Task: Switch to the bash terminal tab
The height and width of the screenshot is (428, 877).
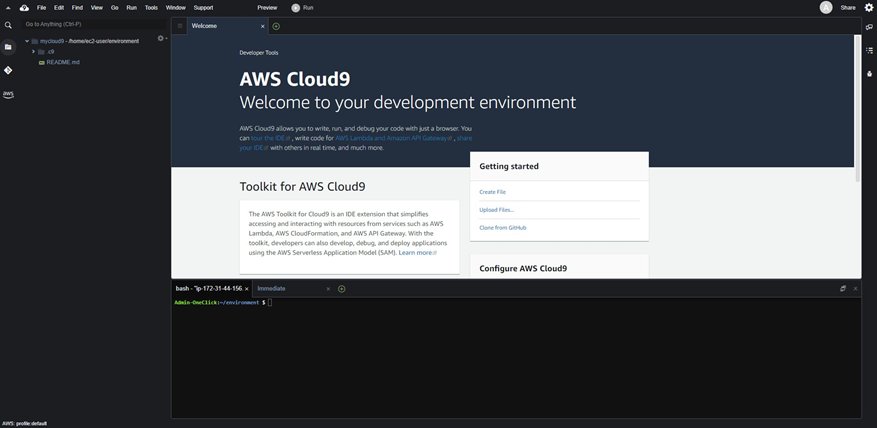Action: [211, 289]
